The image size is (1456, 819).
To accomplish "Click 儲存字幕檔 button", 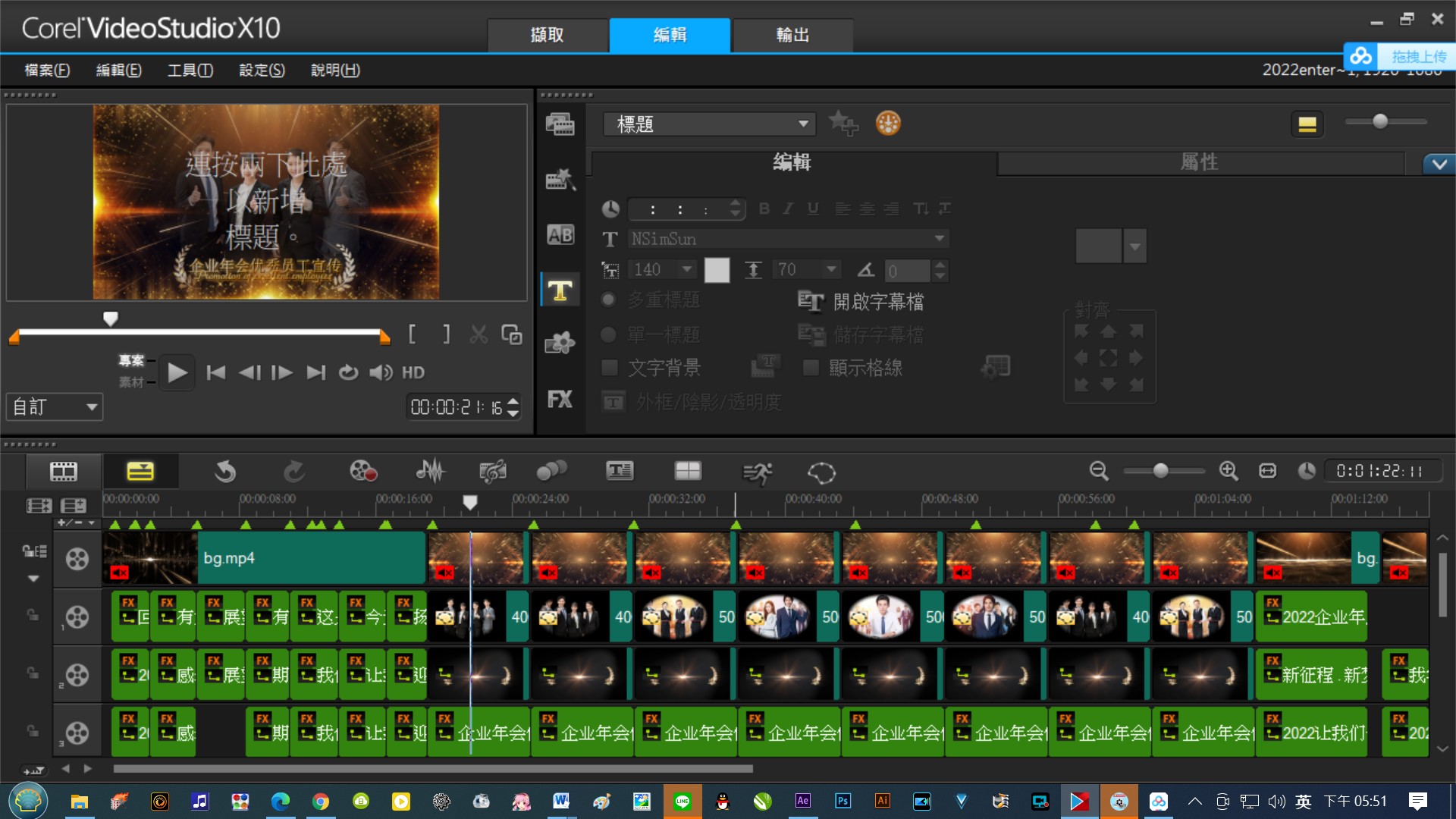I will [x=861, y=334].
